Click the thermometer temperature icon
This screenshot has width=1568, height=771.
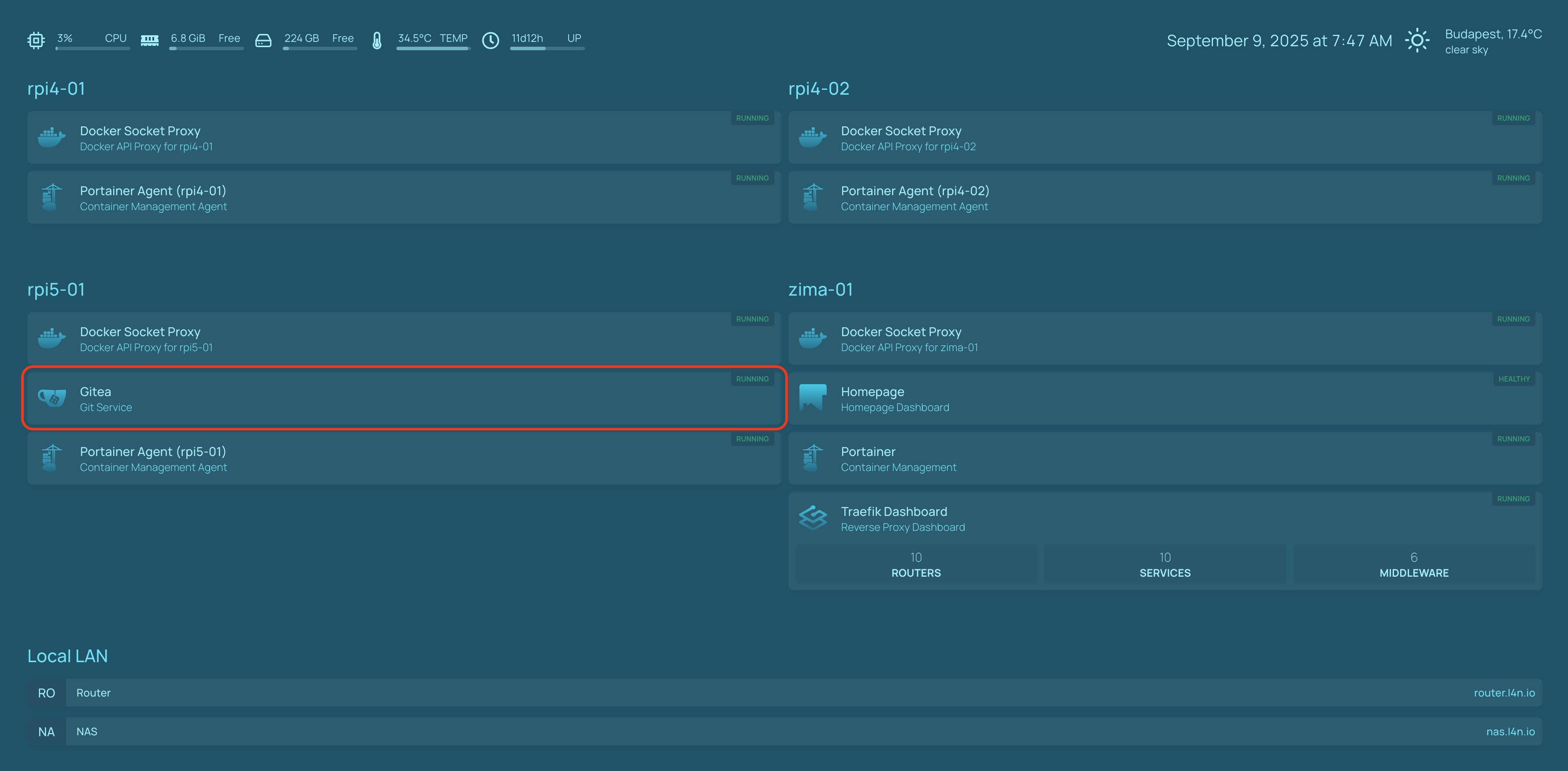coord(377,40)
